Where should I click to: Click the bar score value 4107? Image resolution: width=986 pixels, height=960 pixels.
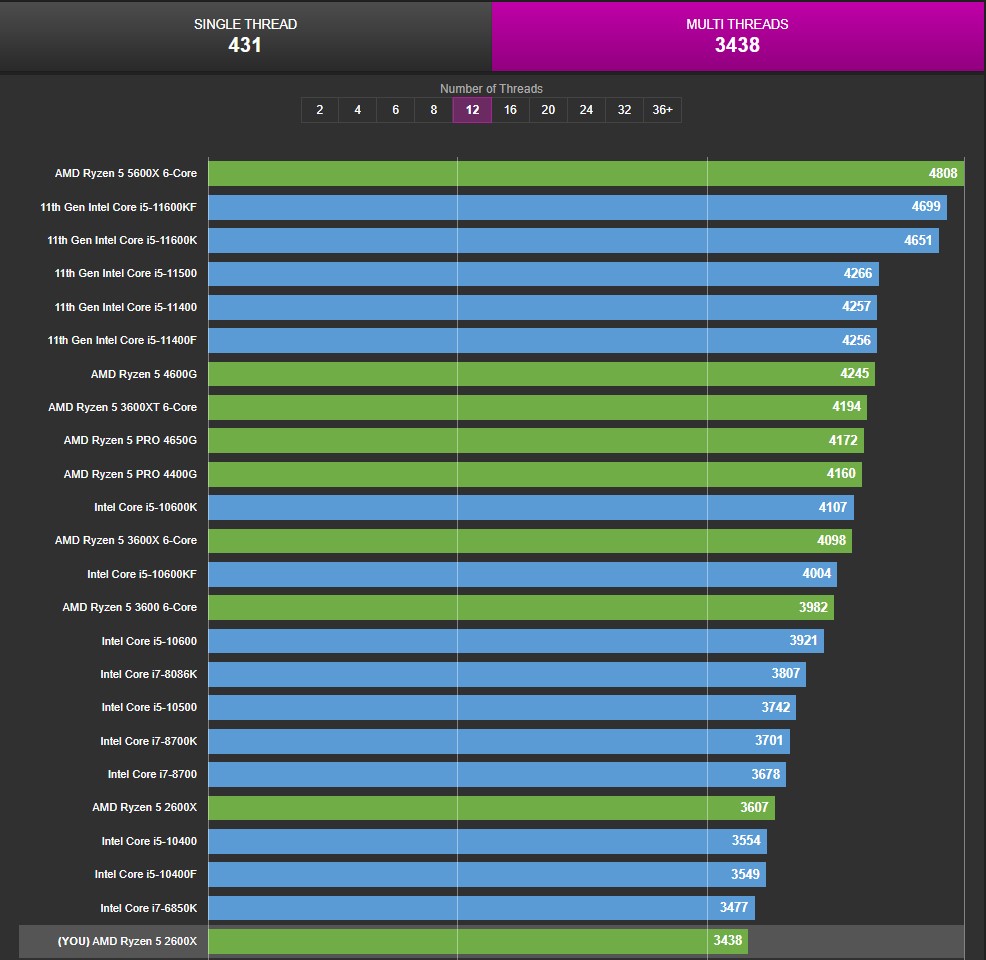pyautogui.click(x=833, y=507)
